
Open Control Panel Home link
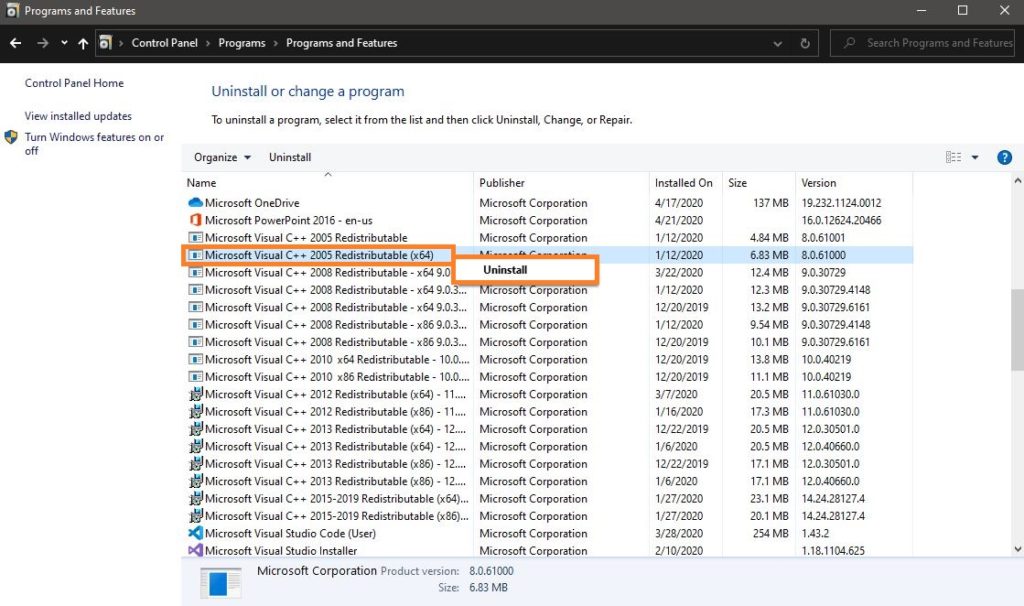tap(74, 83)
